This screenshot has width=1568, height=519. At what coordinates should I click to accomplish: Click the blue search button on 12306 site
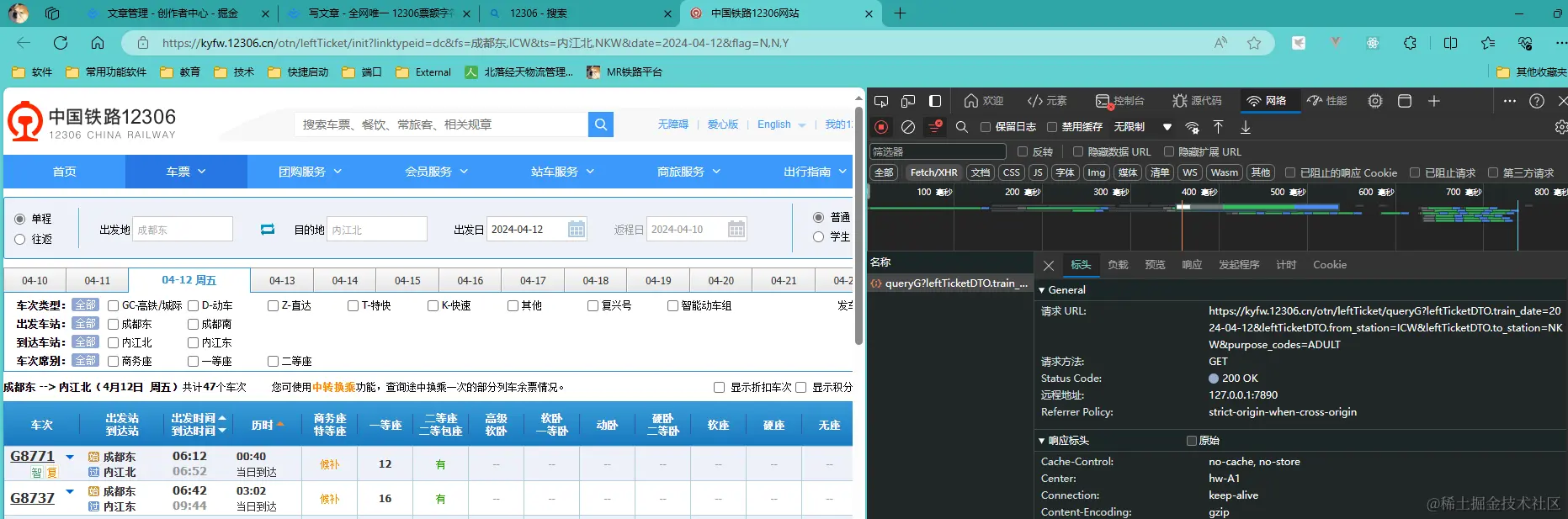click(x=600, y=124)
